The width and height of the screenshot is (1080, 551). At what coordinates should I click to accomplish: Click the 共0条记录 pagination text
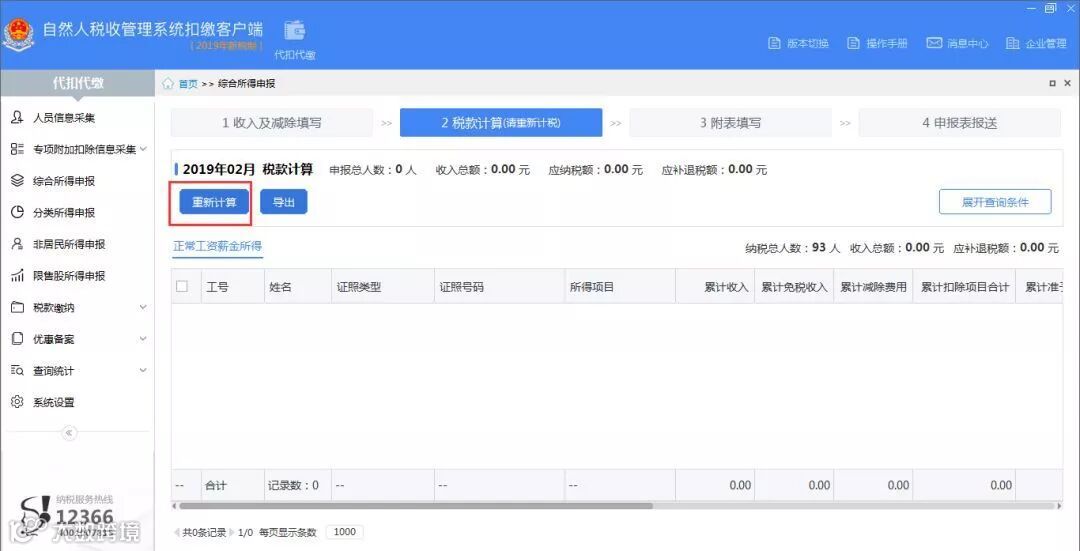tap(205, 532)
